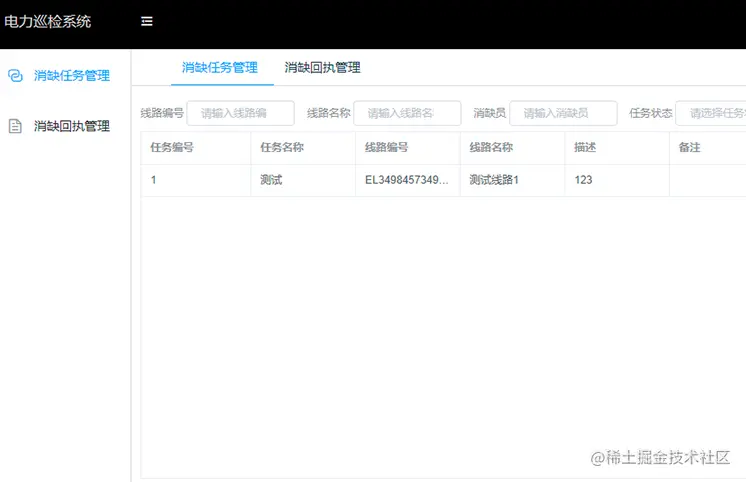Switch to the 消缺任务管理 tab
The height and width of the screenshot is (482, 746).
(220, 68)
